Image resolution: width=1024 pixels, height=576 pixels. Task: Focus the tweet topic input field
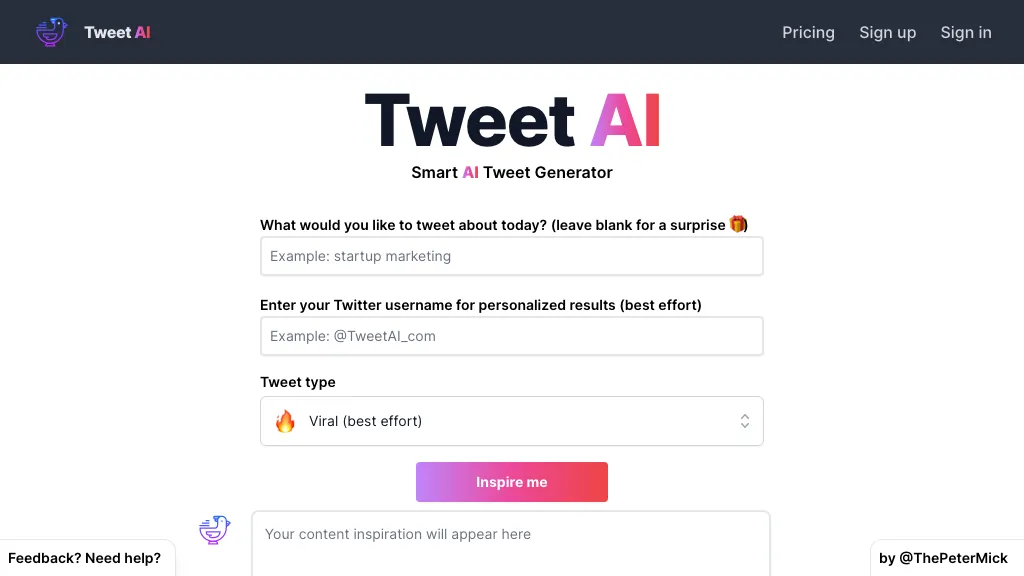coord(511,256)
